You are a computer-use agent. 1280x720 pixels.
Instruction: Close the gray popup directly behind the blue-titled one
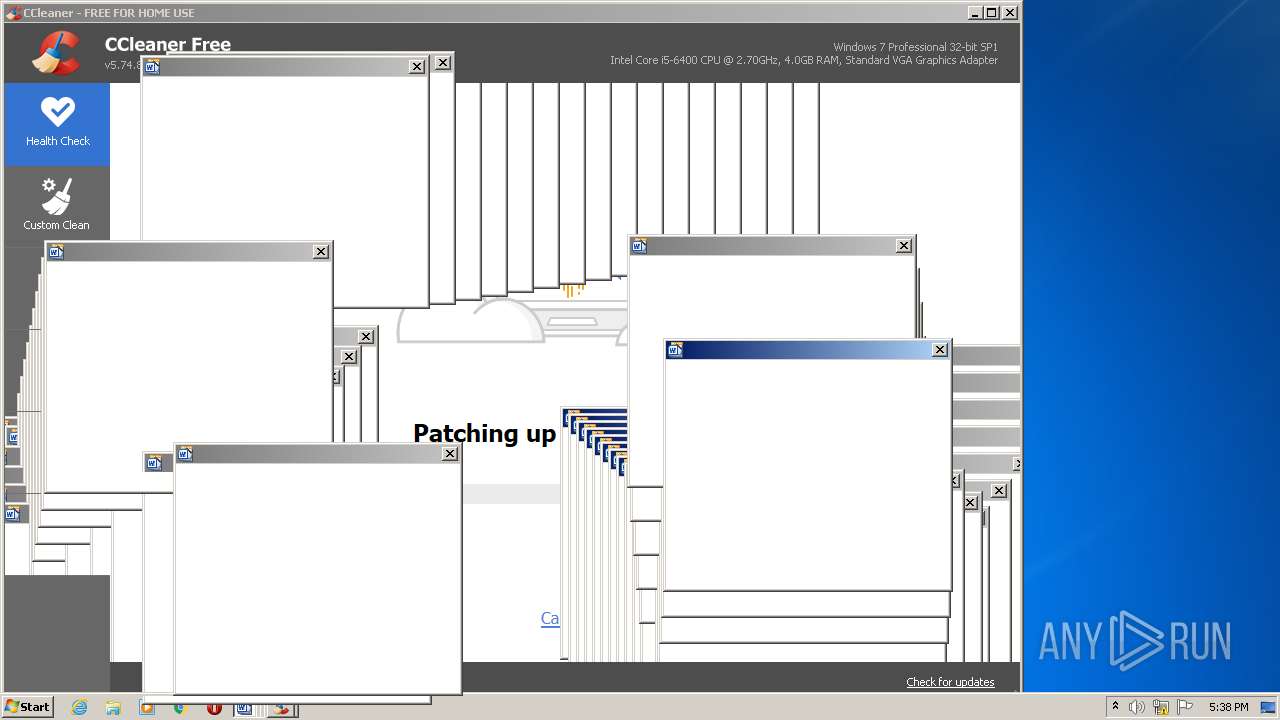(904, 246)
